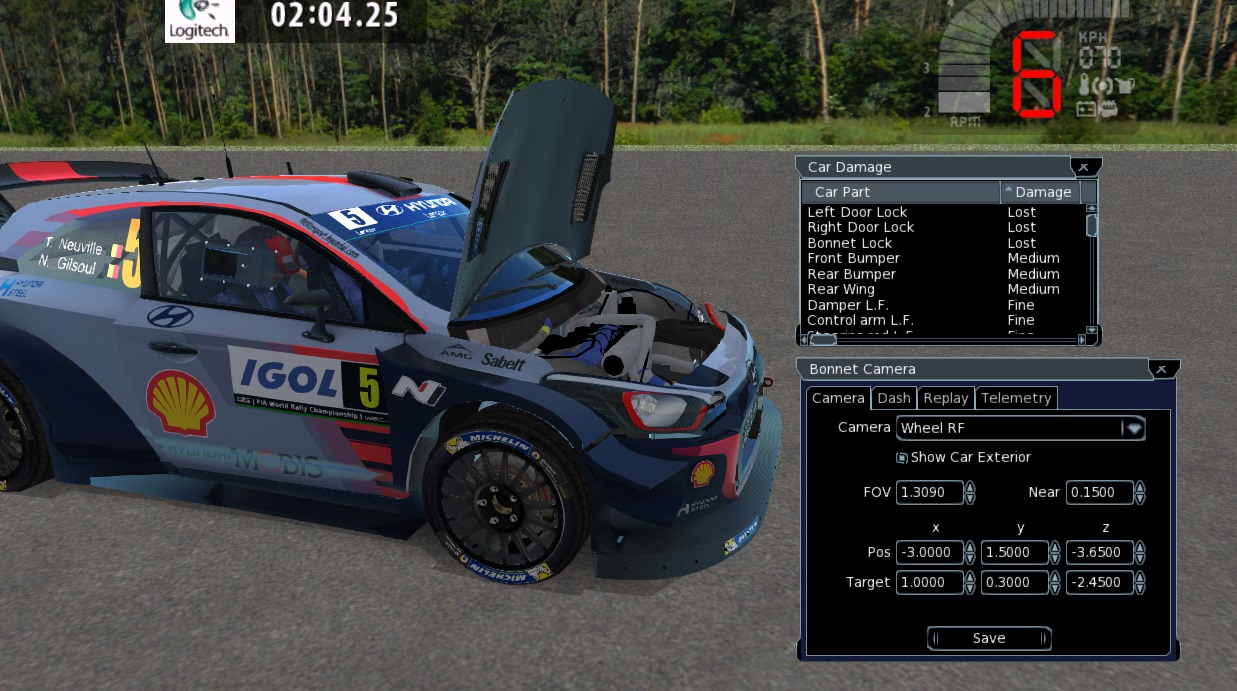Click the Camera dropdown arrow button

[1134, 428]
